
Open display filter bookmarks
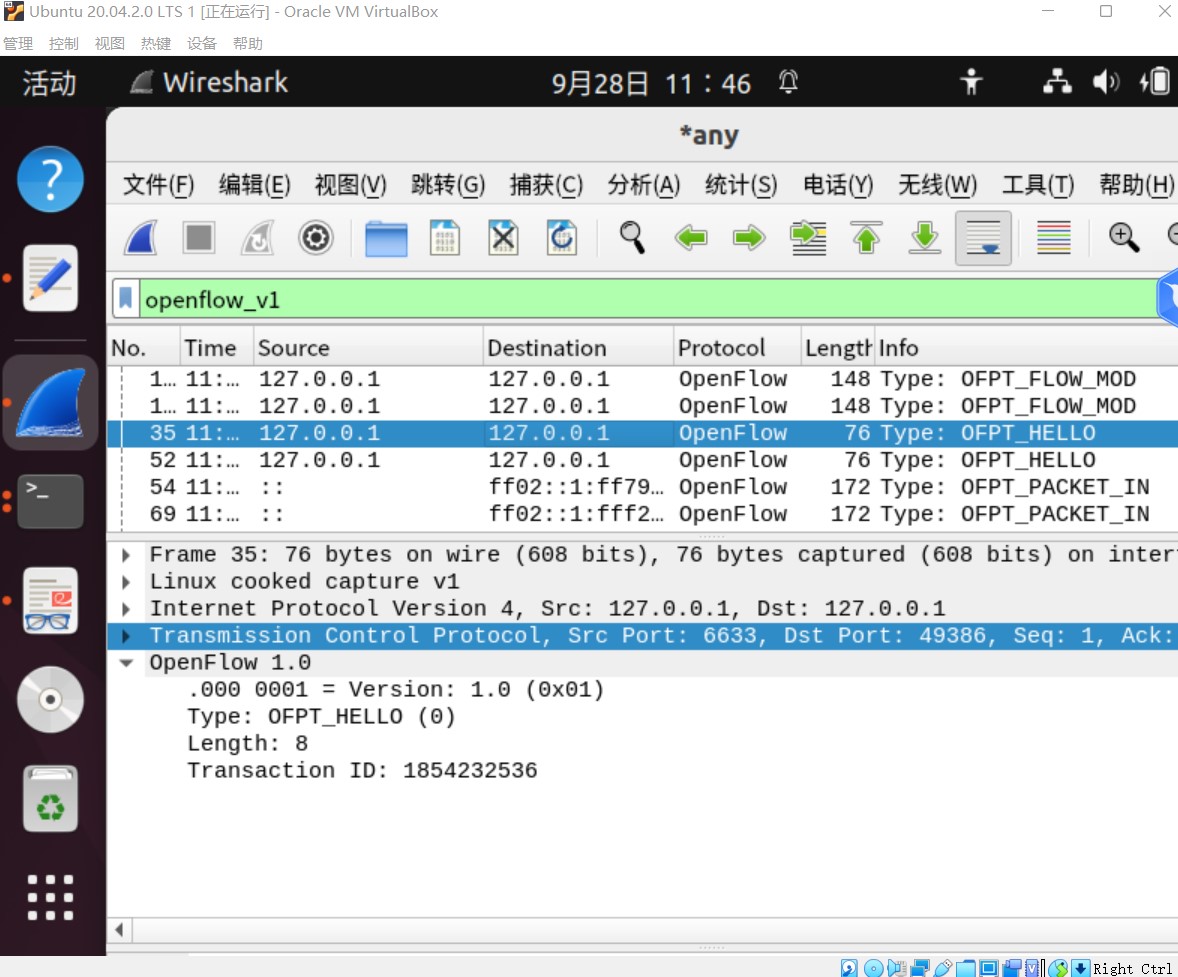[125, 297]
